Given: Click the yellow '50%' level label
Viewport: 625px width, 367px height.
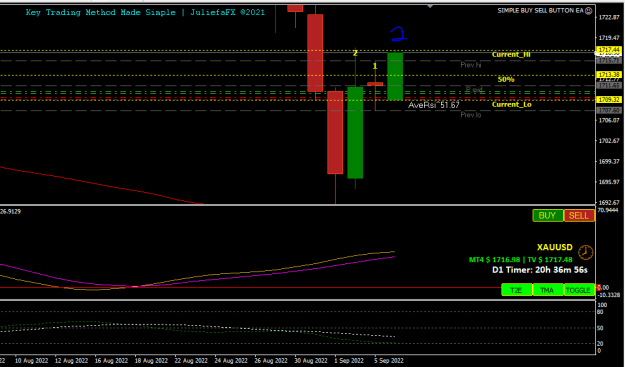Looking at the screenshot, I should pyautogui.click(x=506, y=80).
